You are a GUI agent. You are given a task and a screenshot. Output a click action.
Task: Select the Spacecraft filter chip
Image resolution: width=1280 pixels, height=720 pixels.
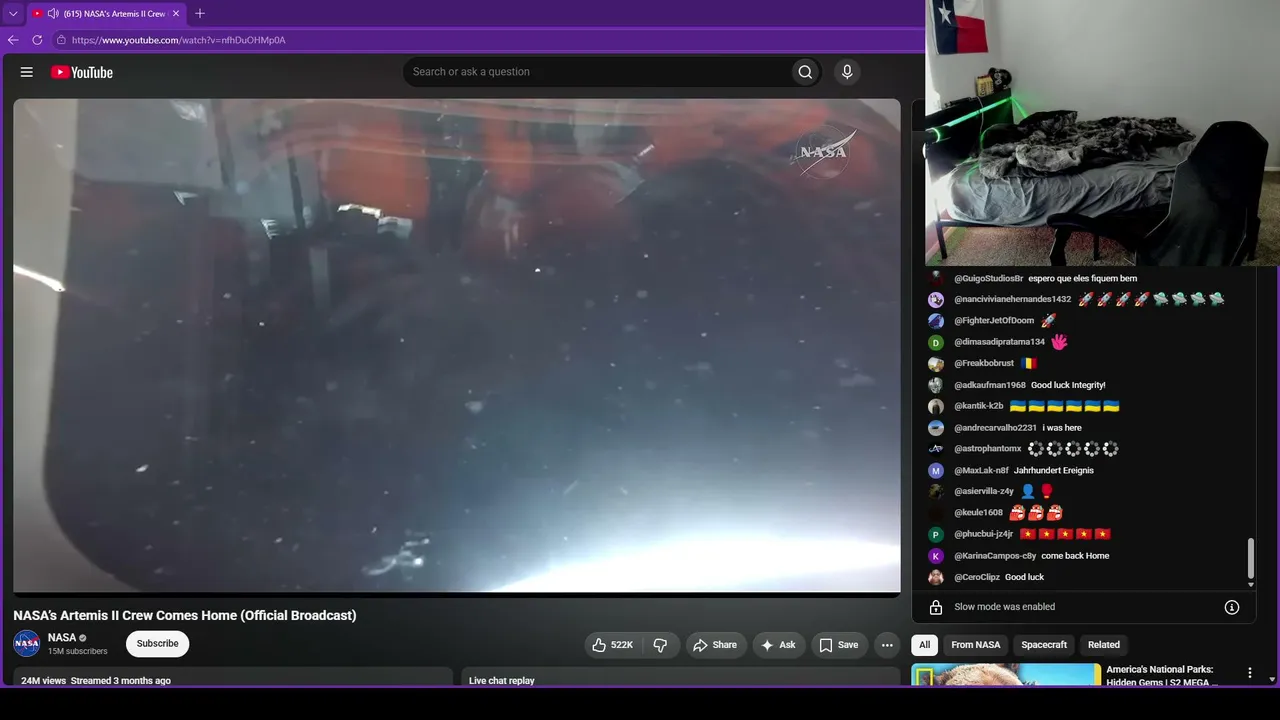pyautogui.click(x=1044, y=645)
